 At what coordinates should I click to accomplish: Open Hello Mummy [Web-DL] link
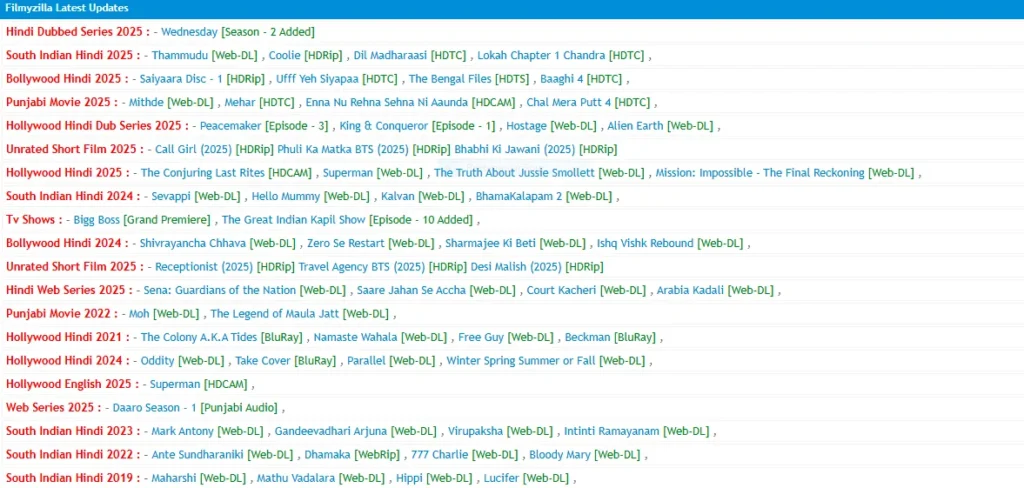click(310, 196)
